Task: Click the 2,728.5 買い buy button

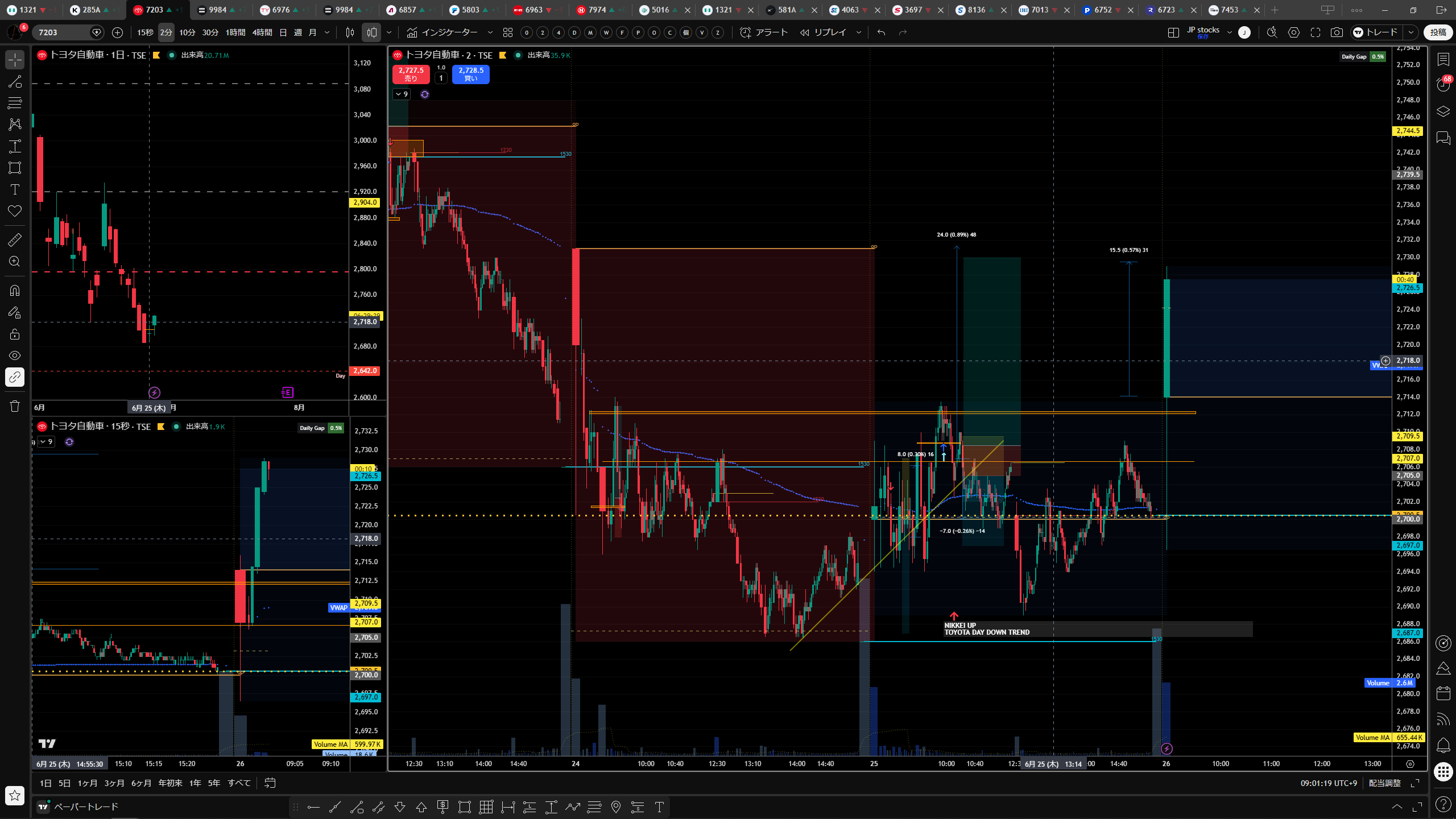Action: (x=471, y=74)
